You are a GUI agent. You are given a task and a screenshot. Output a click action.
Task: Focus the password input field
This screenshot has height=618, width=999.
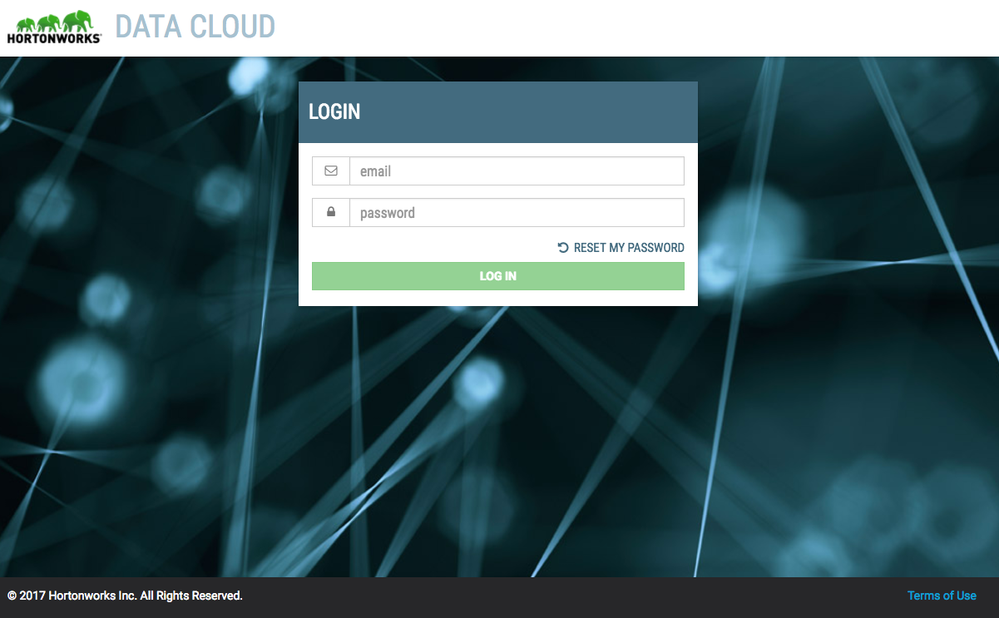coord(517,213)
